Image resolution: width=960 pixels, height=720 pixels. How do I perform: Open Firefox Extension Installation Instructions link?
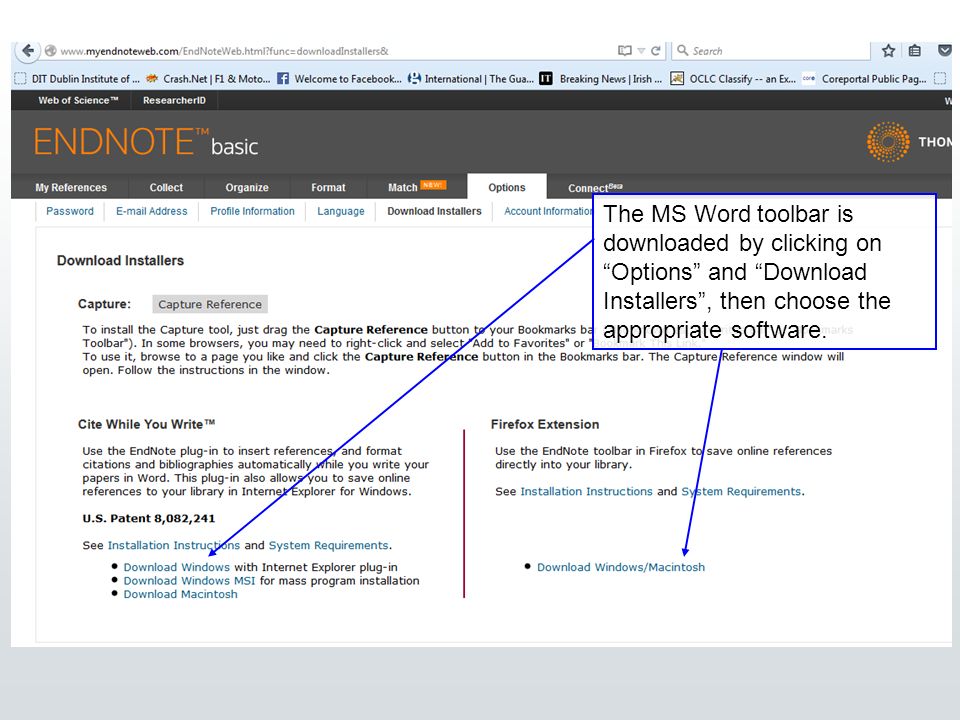(x=587, y=491)
